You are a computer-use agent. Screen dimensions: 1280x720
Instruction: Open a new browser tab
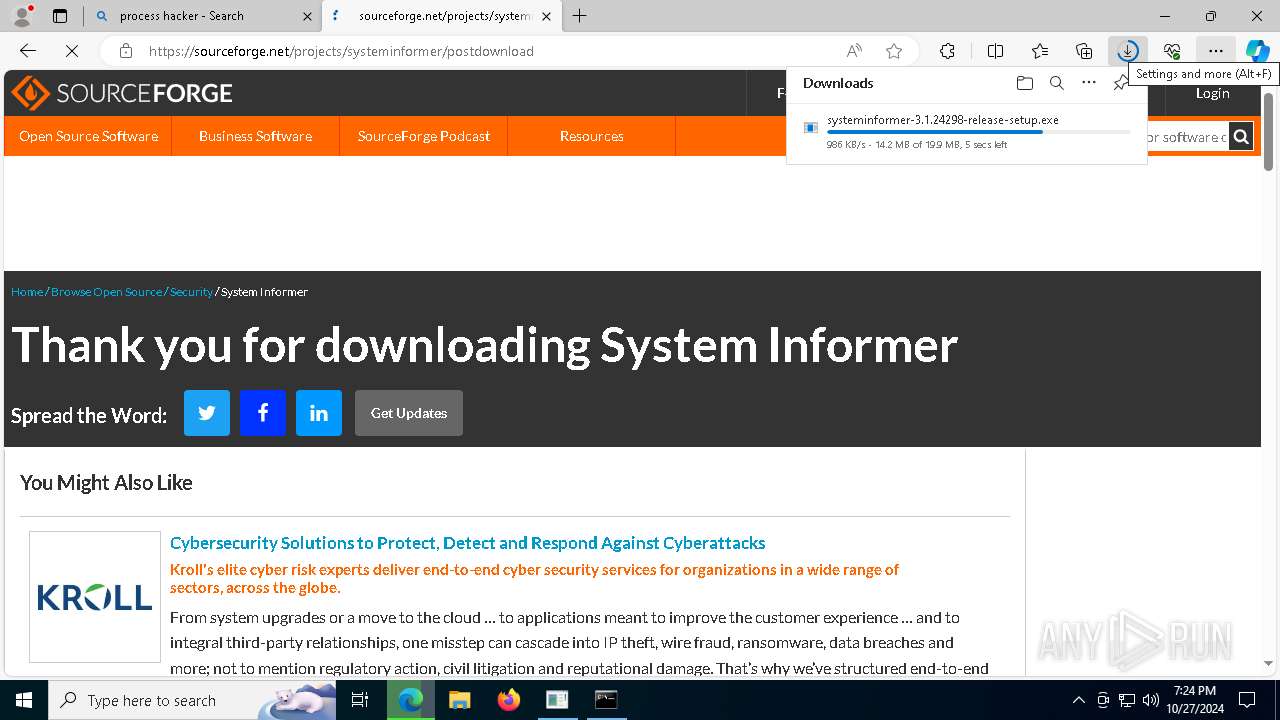579,16
